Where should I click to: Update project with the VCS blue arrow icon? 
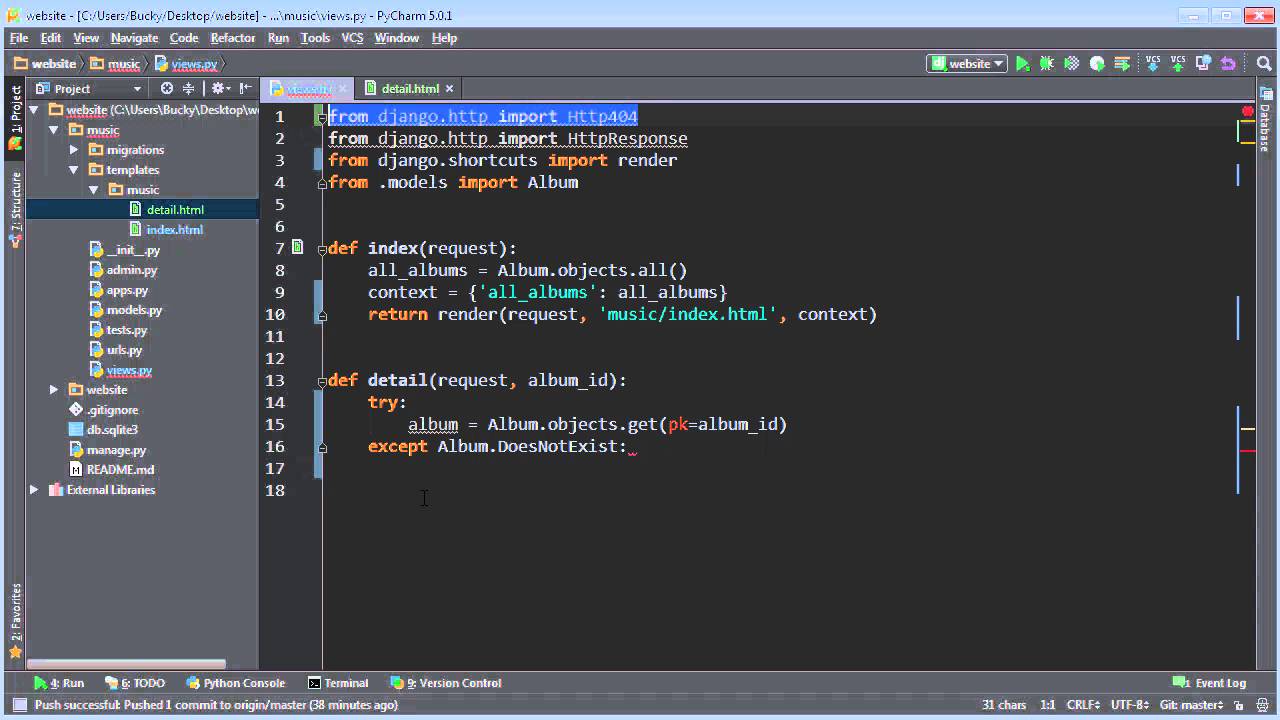click(x=1153, y=64)
